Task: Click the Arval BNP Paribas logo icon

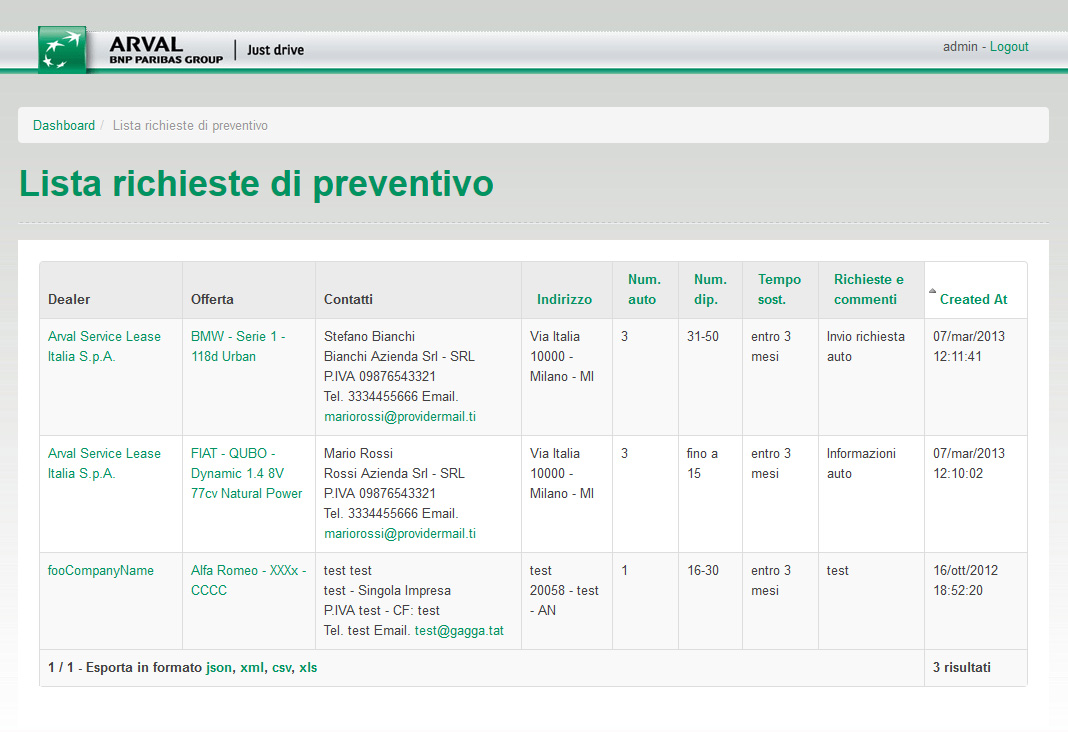Action: pos(63,49)
